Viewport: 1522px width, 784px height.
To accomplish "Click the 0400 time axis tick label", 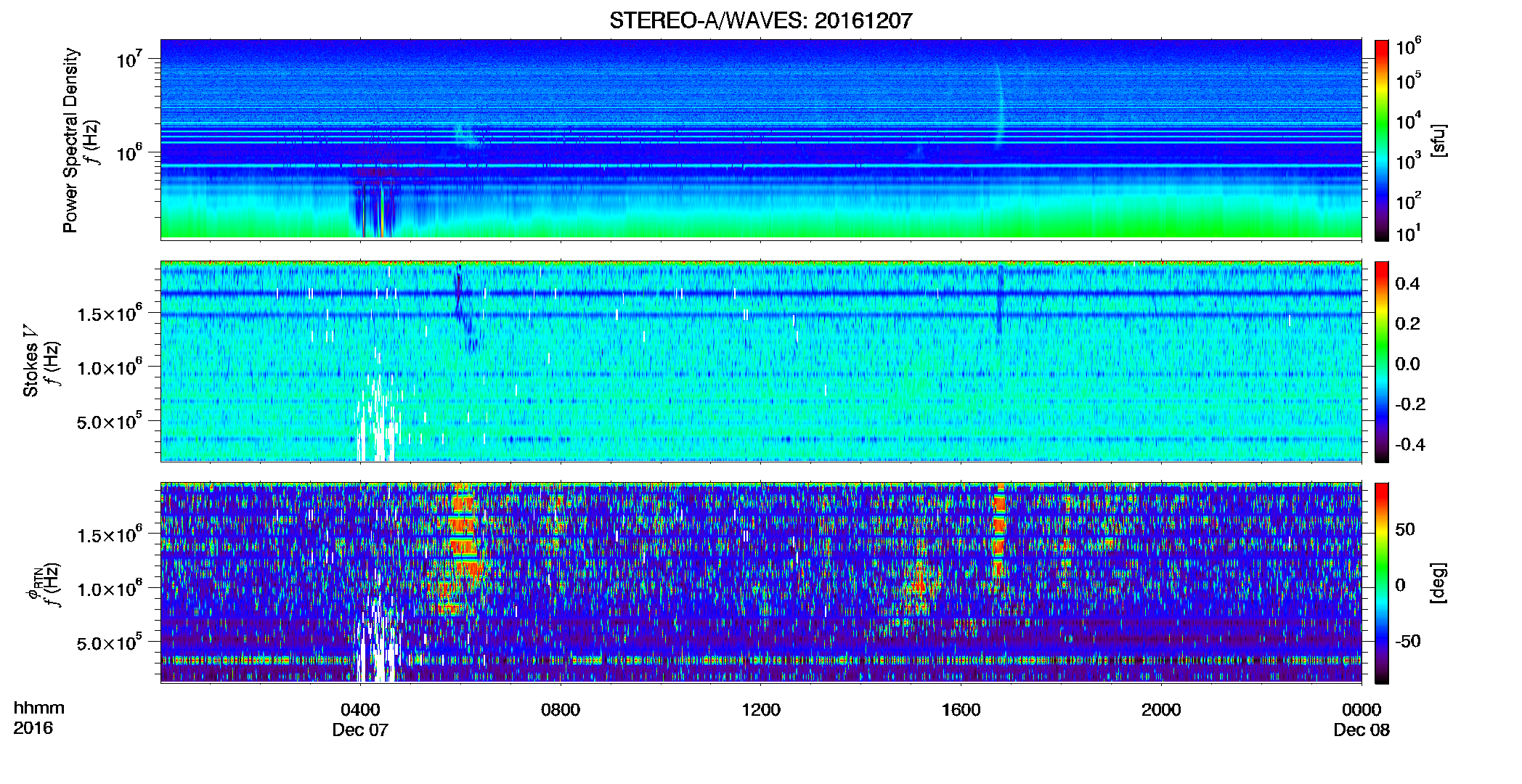I will point(360,709).
